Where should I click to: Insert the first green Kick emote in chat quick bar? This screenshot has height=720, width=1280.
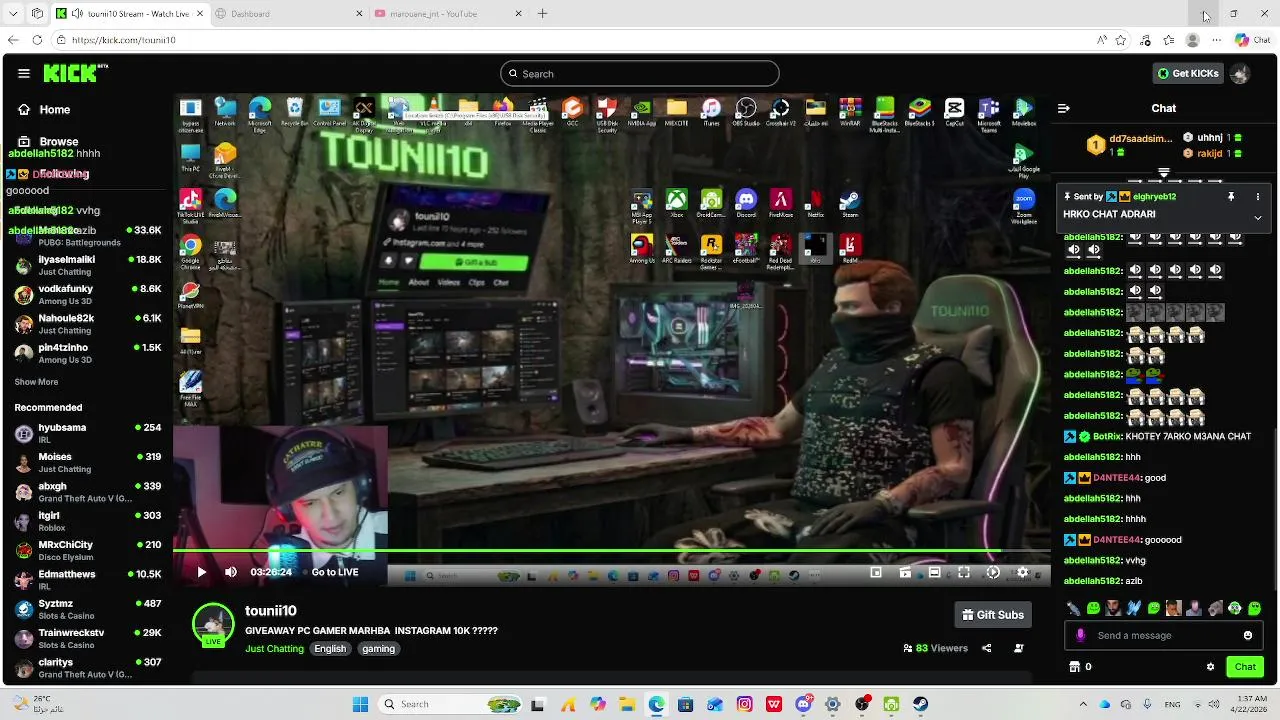[1093, 608]
